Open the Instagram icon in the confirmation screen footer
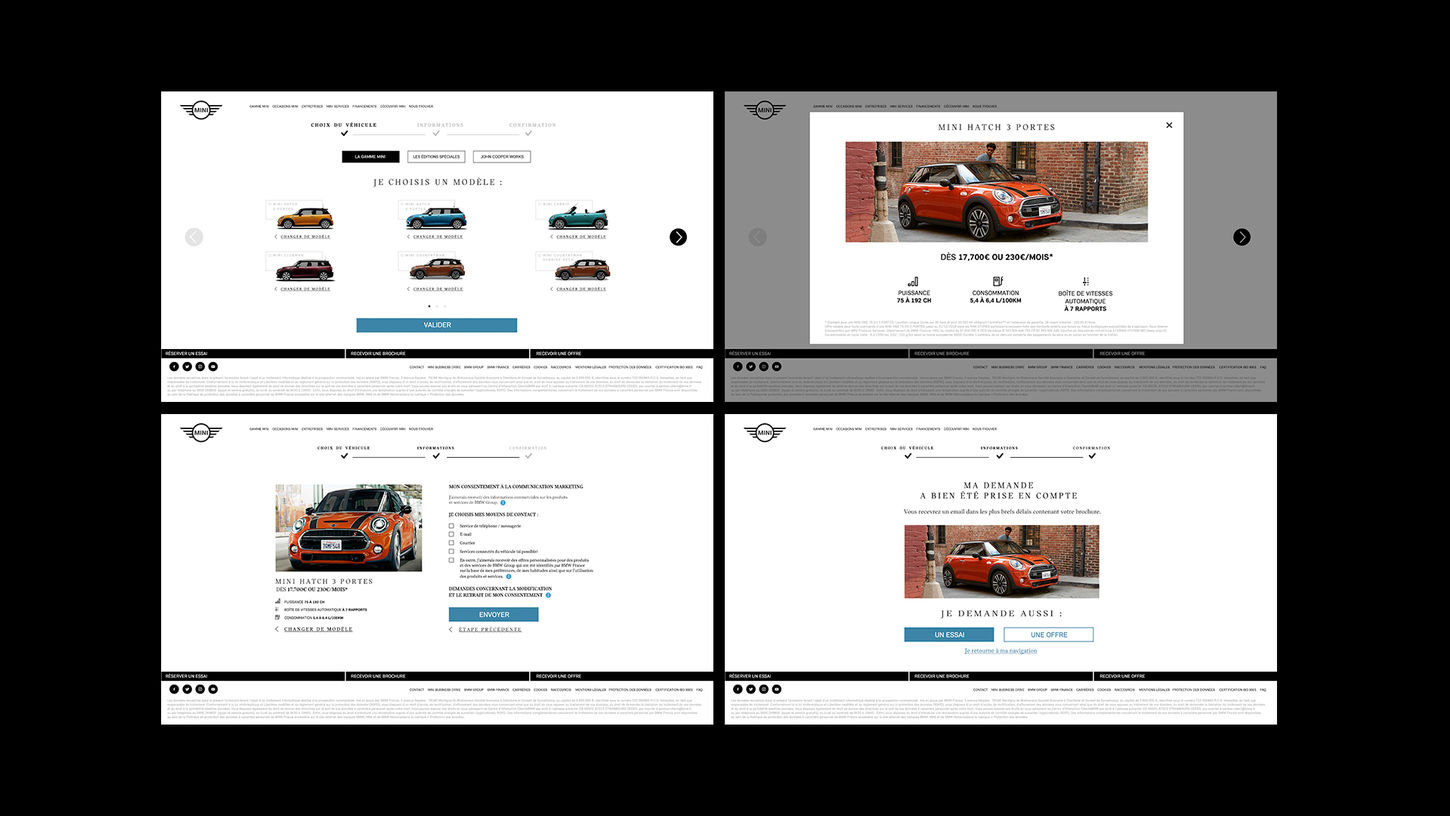 [x=764, y=689]
